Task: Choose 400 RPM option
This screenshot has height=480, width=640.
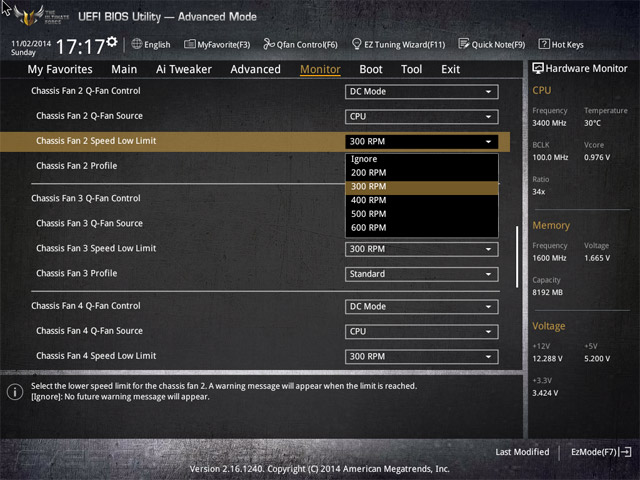Action: (x=422, y=200)
